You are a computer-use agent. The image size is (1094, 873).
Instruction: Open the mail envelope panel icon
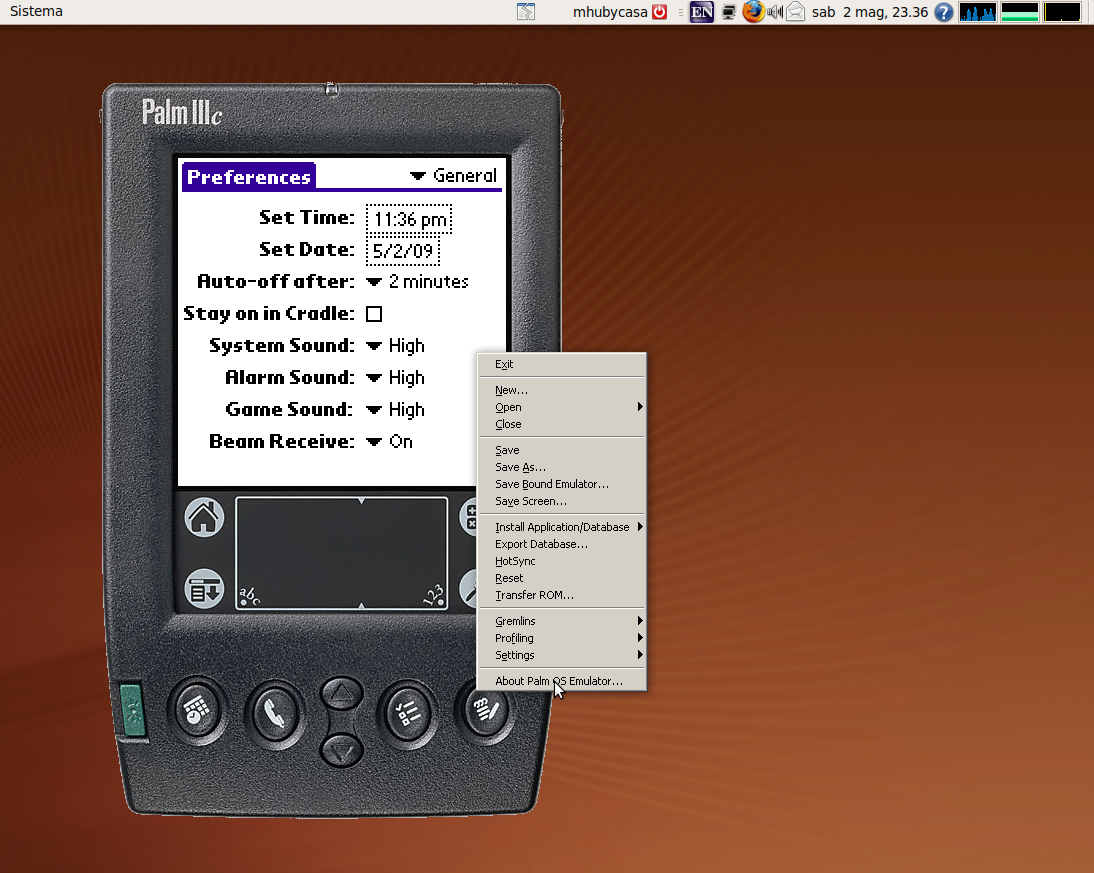point(795,12)
